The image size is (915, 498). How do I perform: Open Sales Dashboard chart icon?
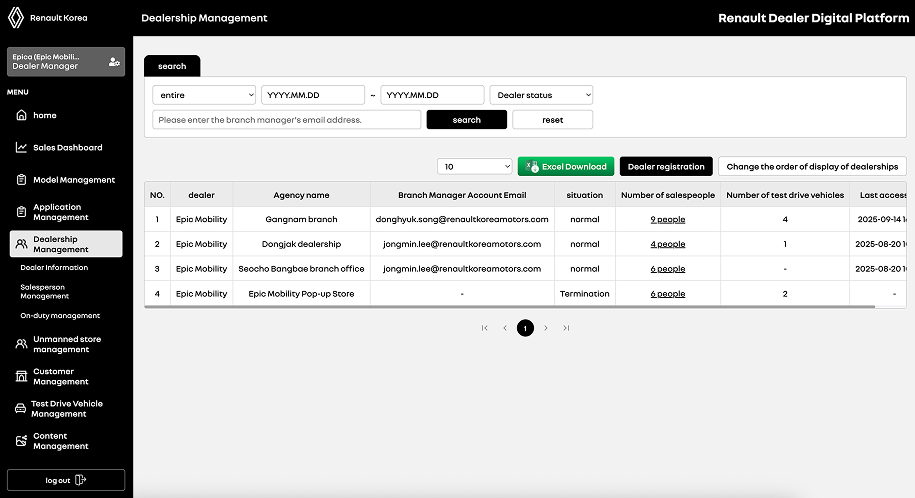pos(21,148)
